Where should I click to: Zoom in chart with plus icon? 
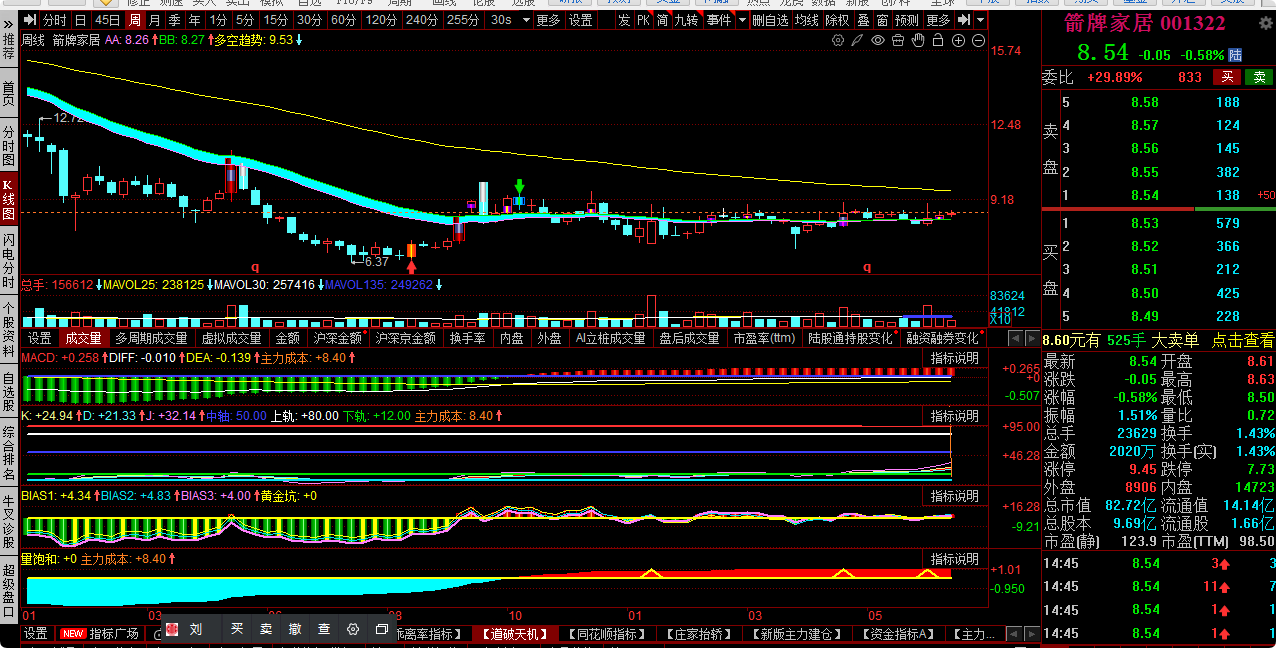click(958, 40)
